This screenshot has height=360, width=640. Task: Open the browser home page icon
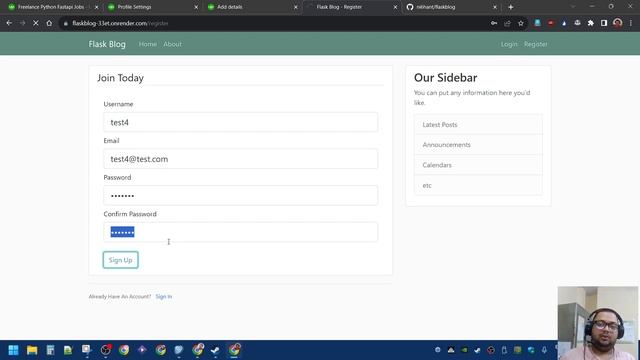(49, 23)
